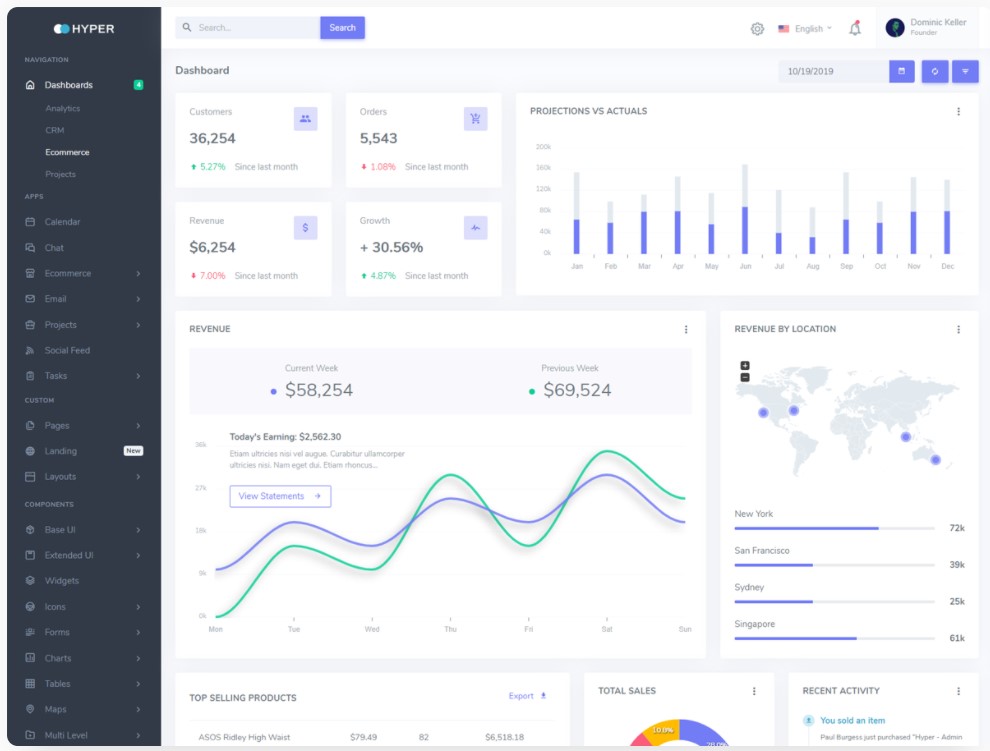
Task: Go to Social Feed
Action: [x=68, y=350]
